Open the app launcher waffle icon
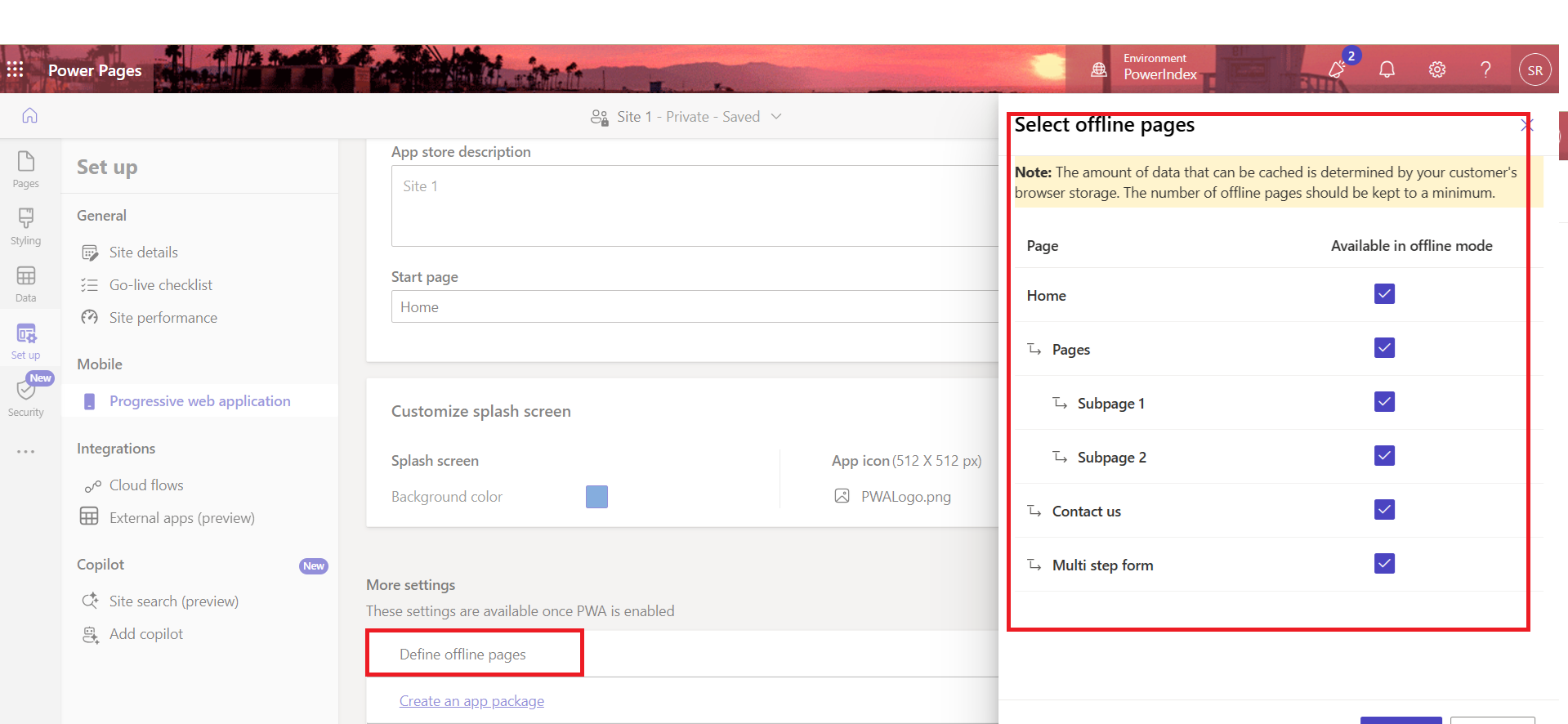1568x724 pixels. tap(15, 69)
